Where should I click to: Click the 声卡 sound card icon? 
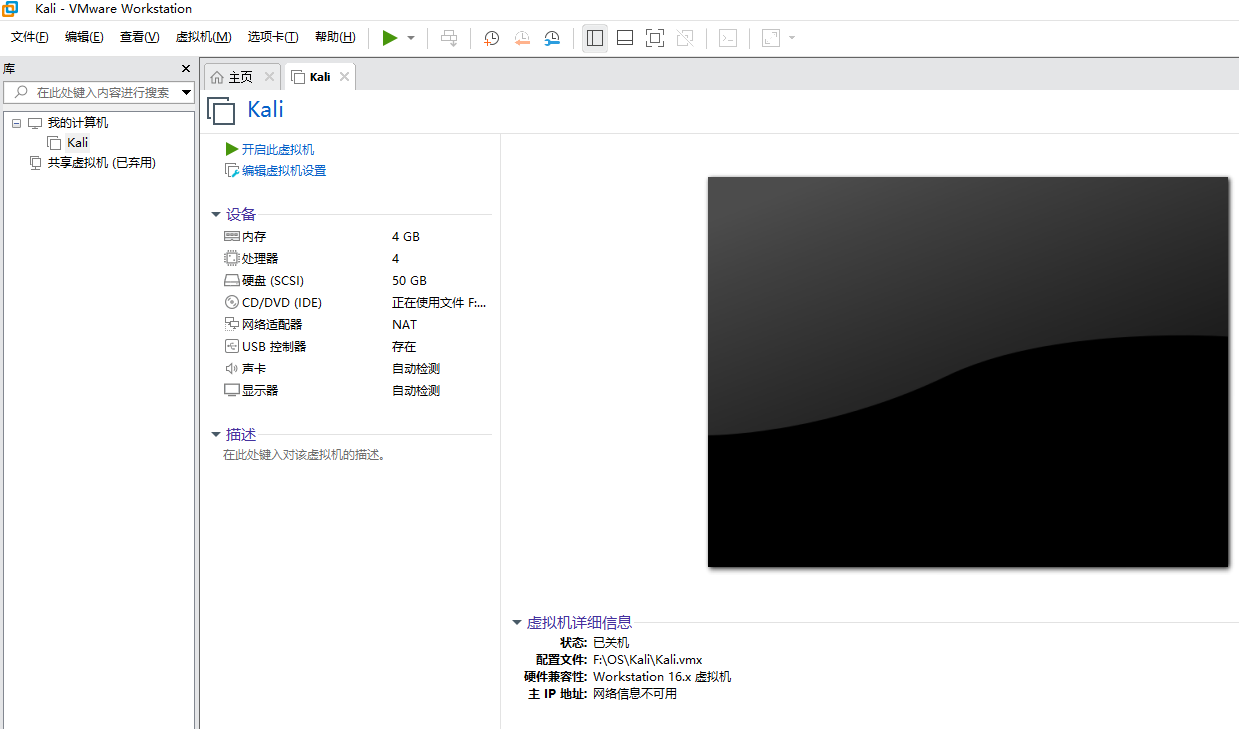pos(232,368)
